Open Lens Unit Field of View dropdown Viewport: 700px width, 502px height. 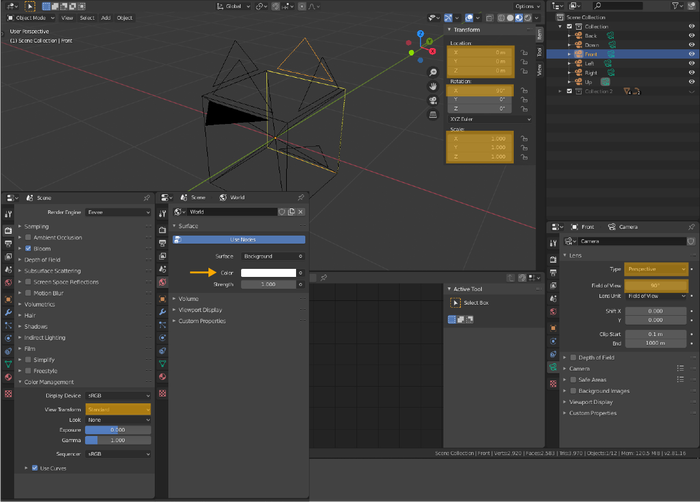point(656,296)
